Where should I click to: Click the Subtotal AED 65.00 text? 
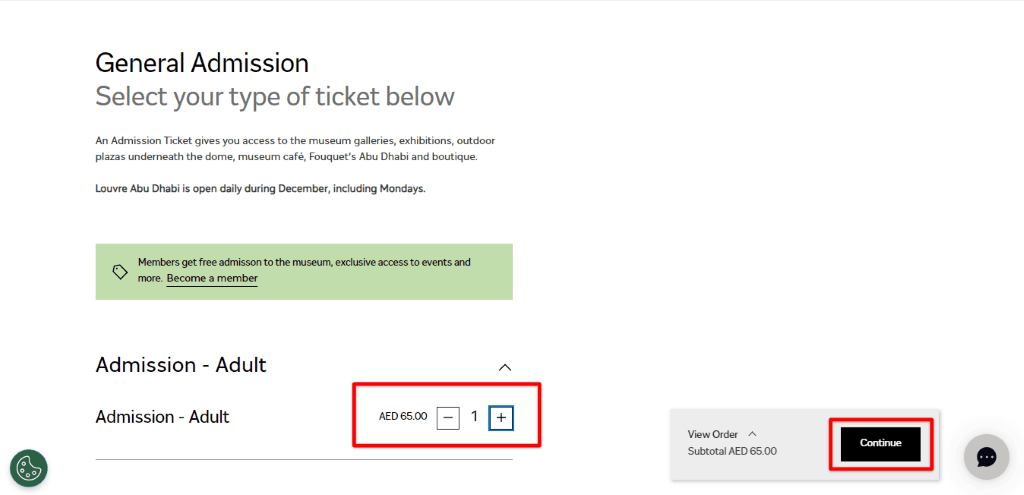click(x=732, y=451)
